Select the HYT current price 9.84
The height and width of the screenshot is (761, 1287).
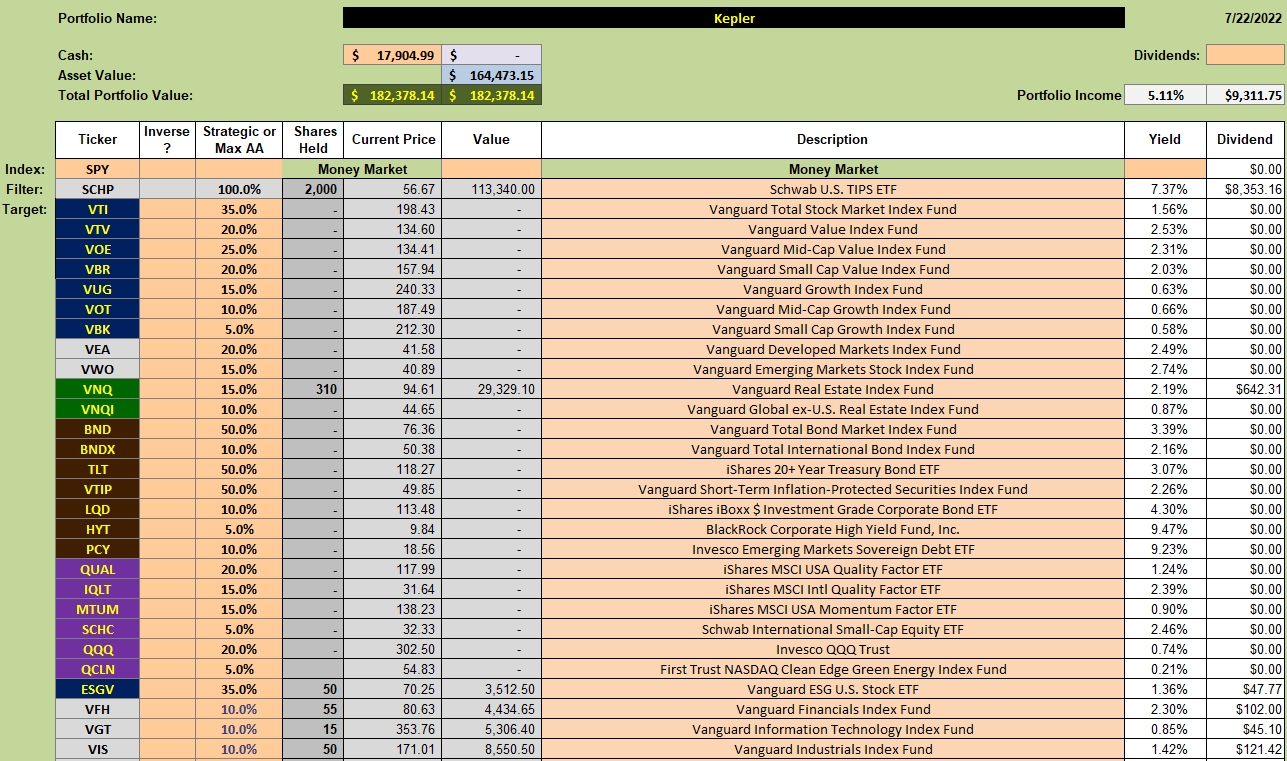click(392, 529)
